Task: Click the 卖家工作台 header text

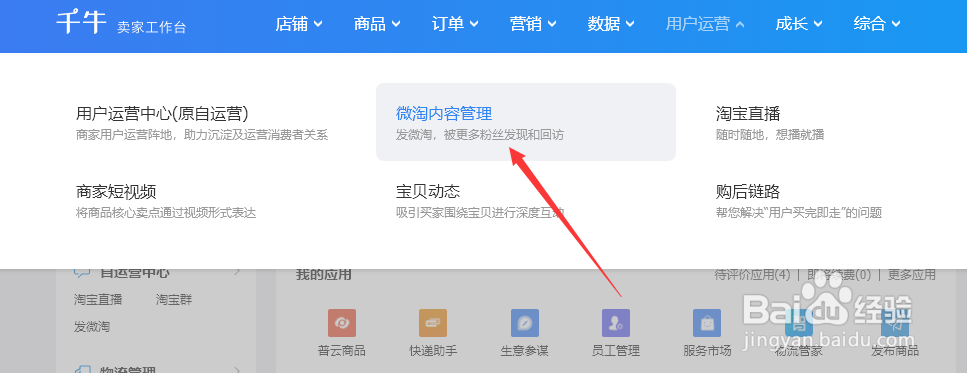Action: pos(152,27)
